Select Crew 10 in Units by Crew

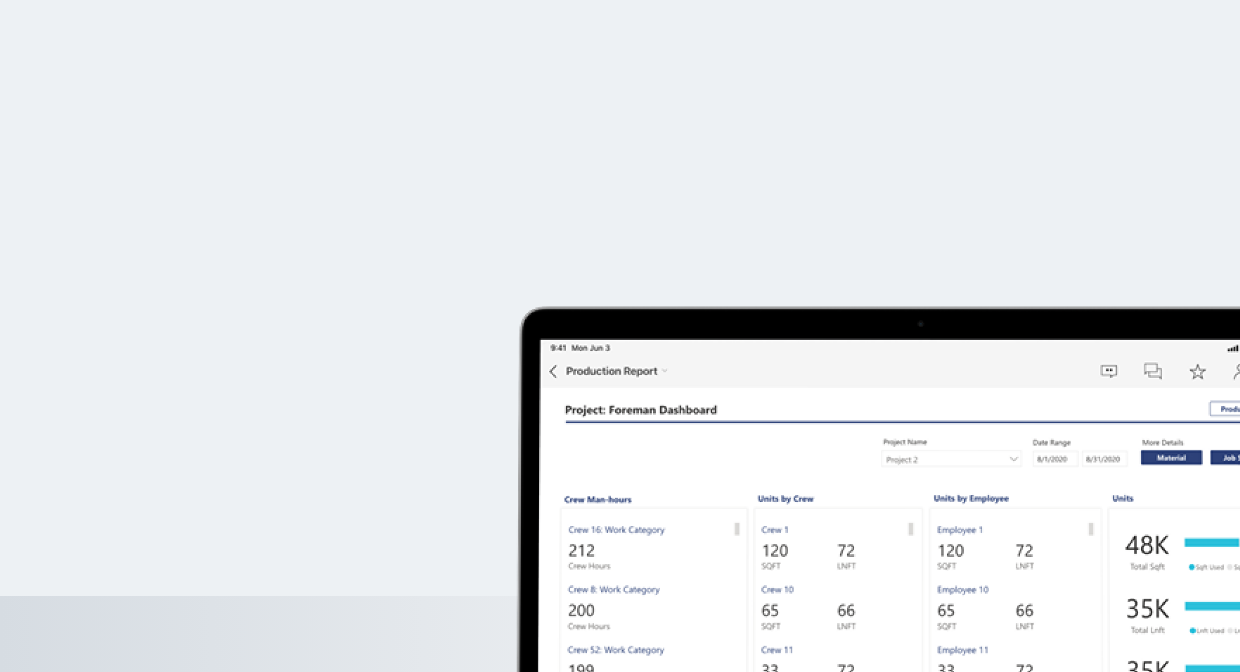(x=777, y=590)
